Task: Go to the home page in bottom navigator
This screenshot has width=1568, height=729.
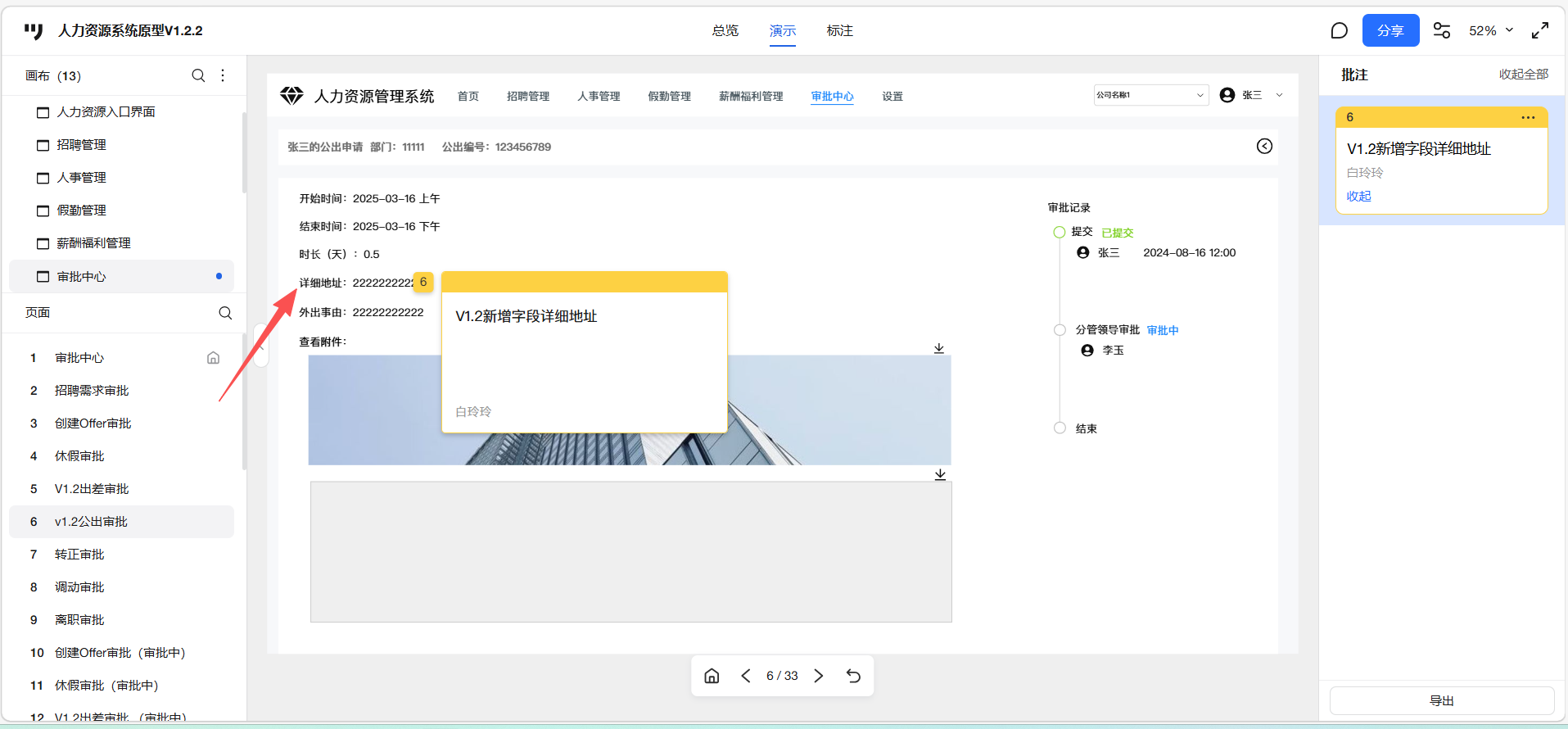Action: 712,676
